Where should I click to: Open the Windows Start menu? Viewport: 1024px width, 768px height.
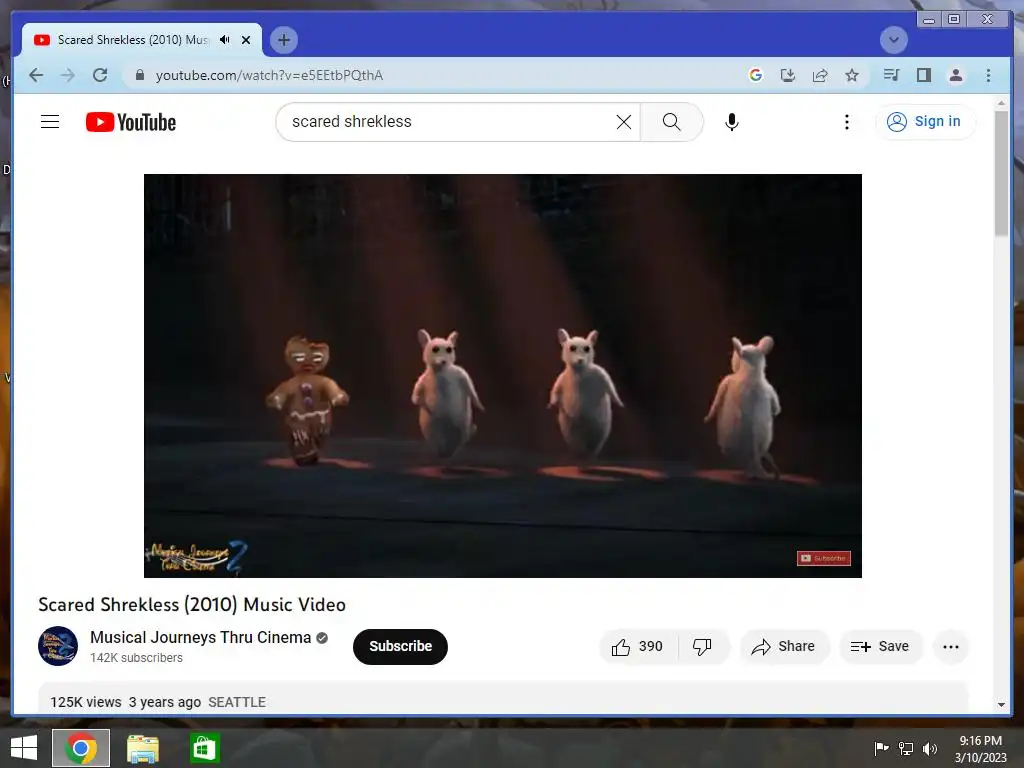(x=24, y=748)
